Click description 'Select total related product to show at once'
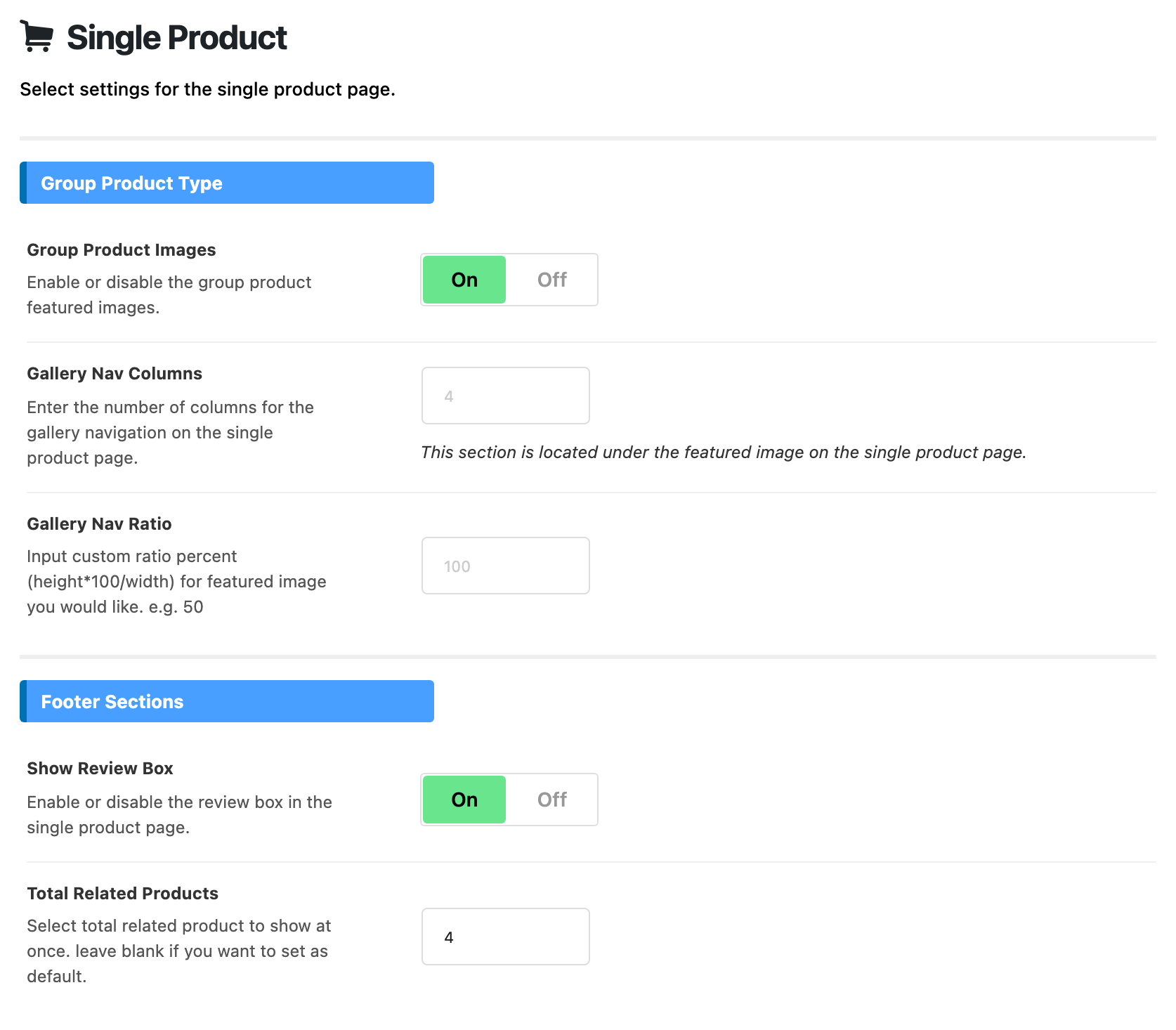This screenshot has width=1176, height=1030. tap(179, 951)
